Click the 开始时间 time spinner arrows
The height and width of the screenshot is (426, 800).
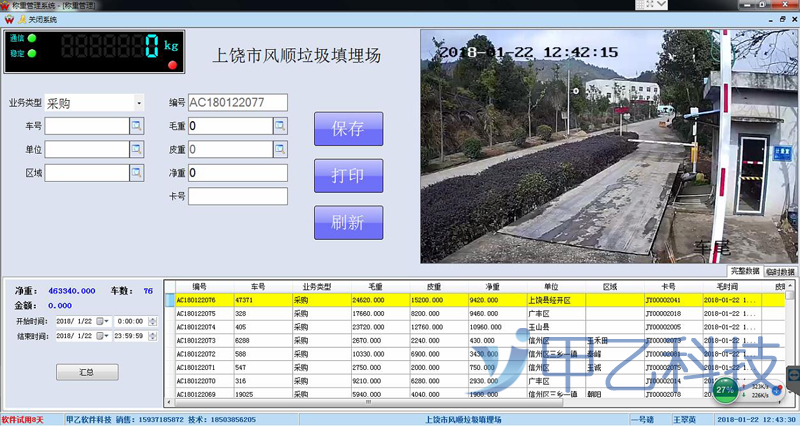150,321
